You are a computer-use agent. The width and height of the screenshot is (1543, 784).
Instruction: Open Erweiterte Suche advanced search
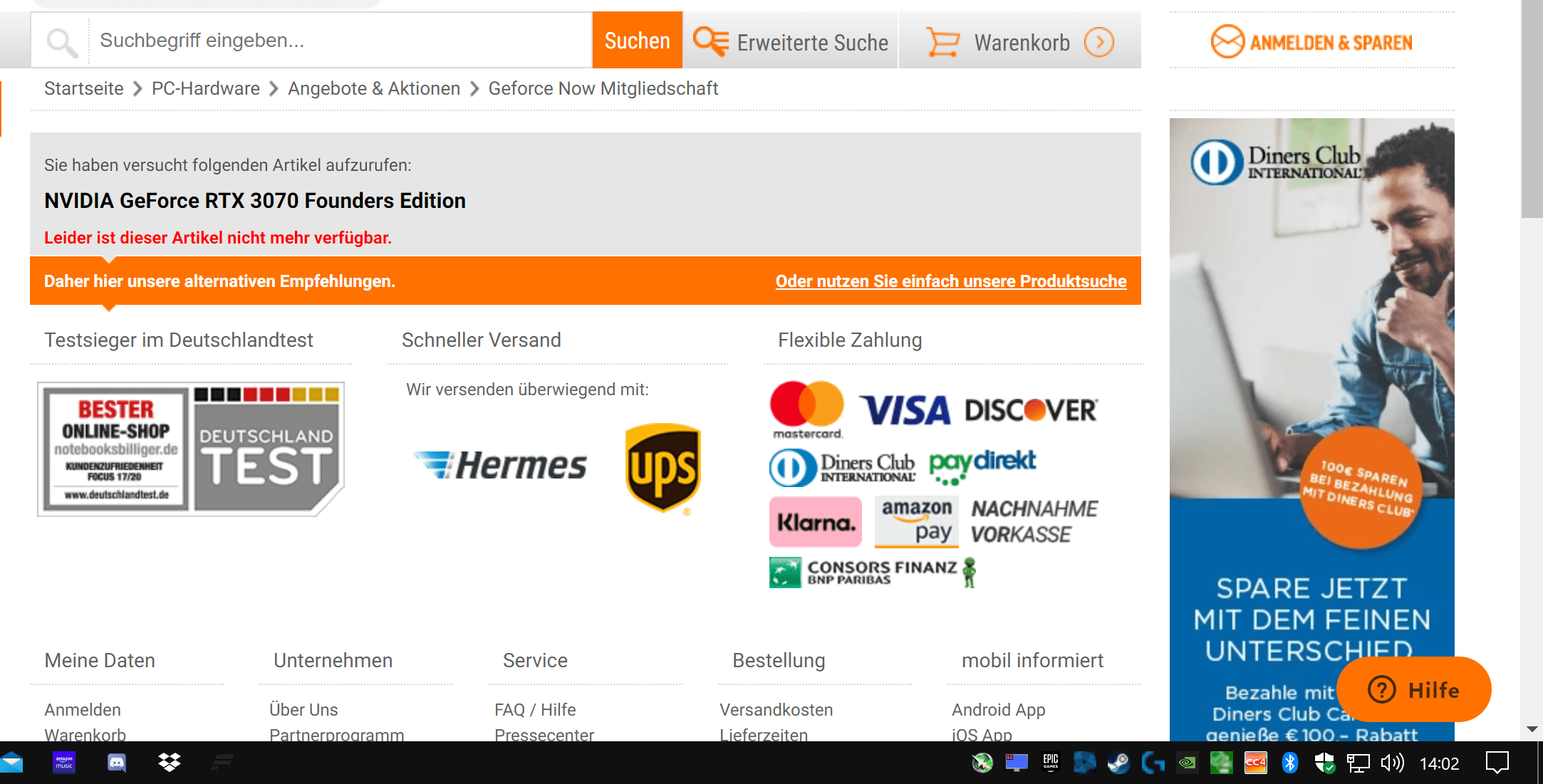point(791,42)
